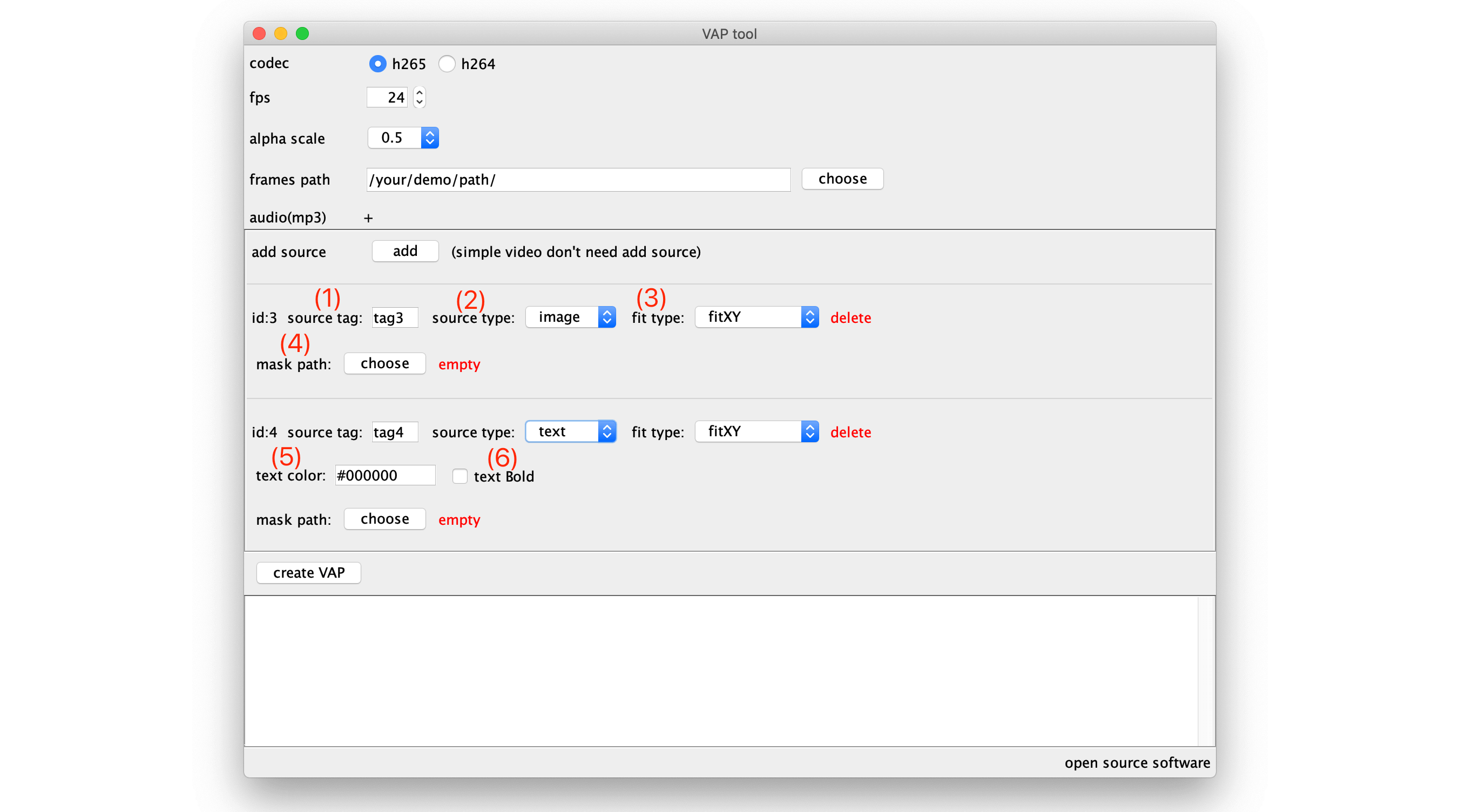Image resolution: width=1460 pixels, height=812 pixels.
Task: Click the text color #000000 field
Action: click(385, 476)
